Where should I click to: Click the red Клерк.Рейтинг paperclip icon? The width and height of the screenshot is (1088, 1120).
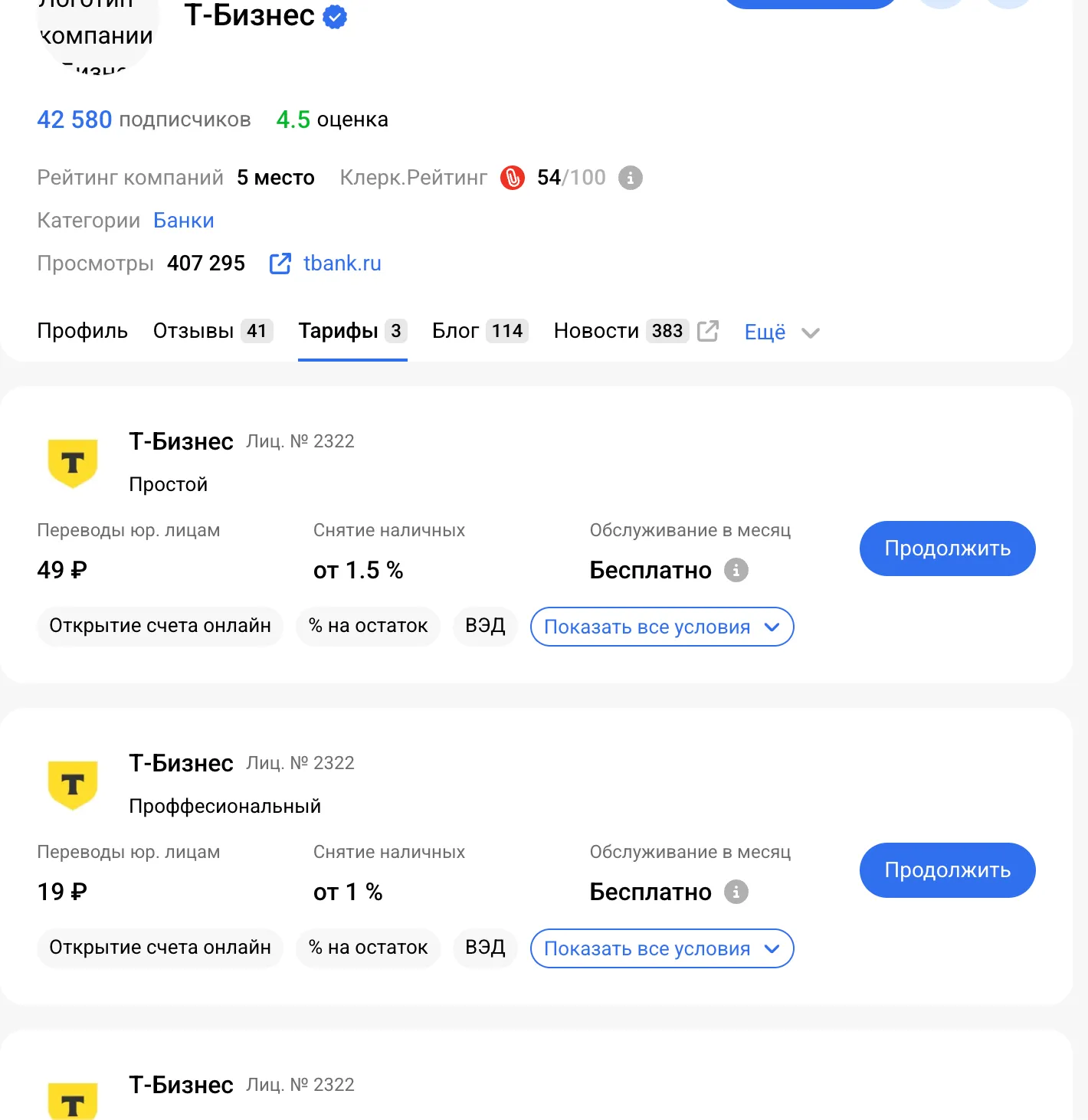coord(512,178)
